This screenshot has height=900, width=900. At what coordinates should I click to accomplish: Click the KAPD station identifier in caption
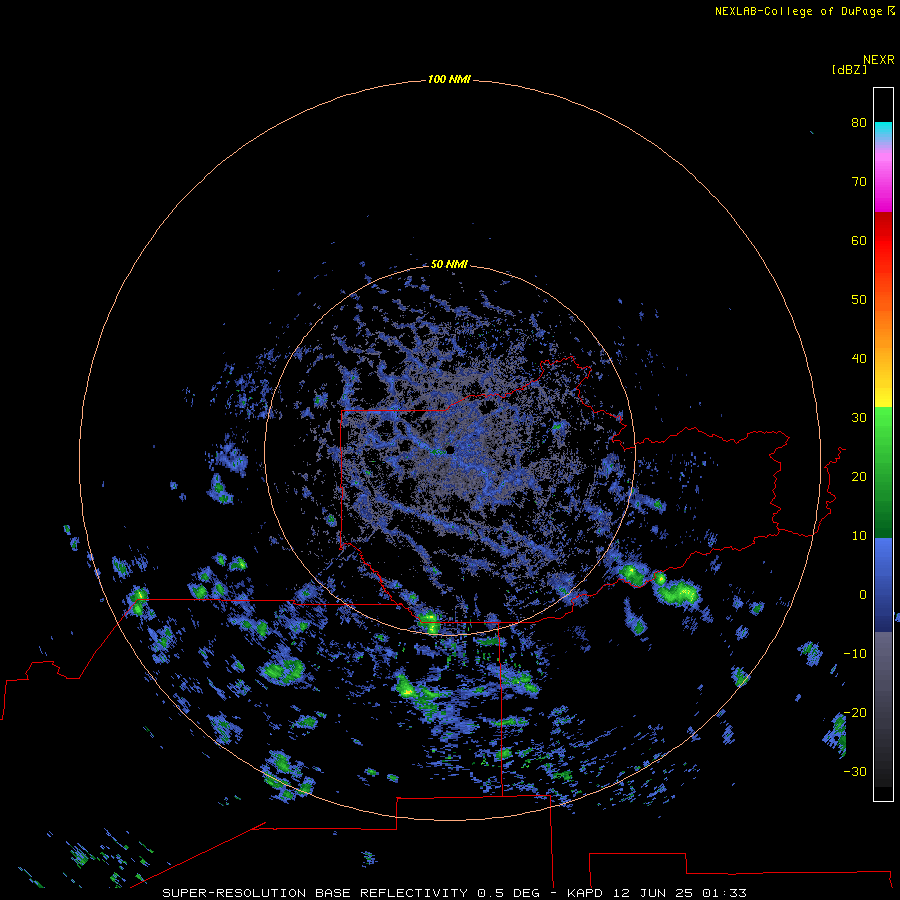[584, 893]
